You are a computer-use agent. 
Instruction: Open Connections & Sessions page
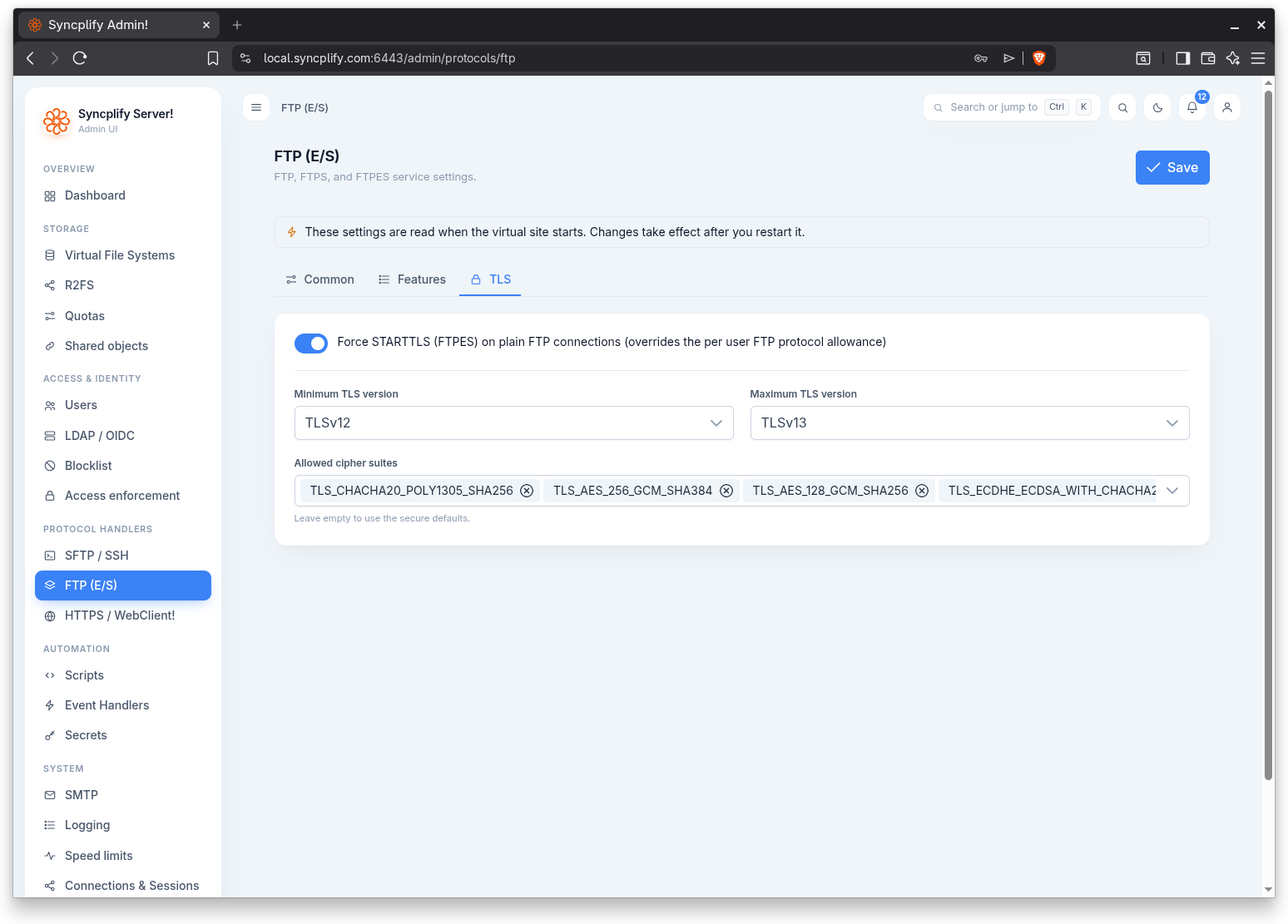click(x=123, y=886)
